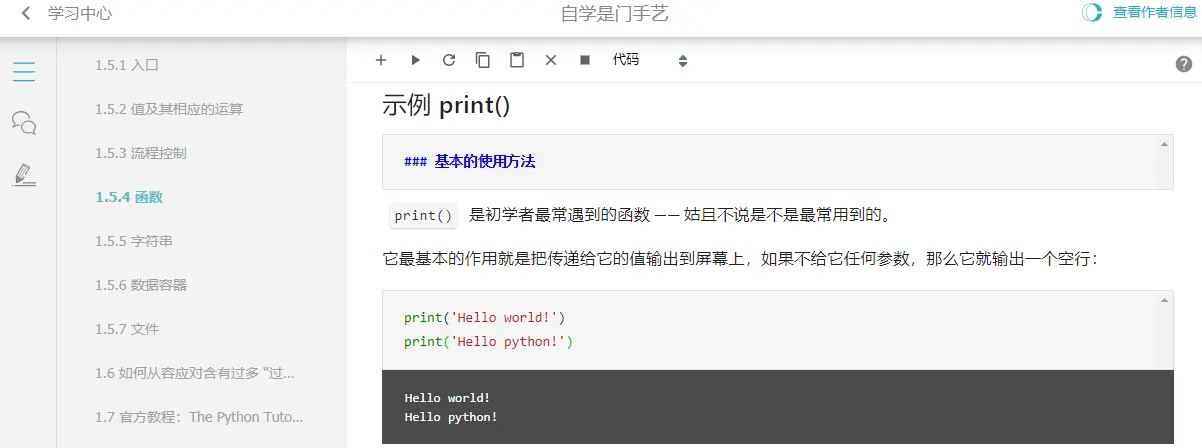
Task: Click the inline print() code tag
Action: 423,215
